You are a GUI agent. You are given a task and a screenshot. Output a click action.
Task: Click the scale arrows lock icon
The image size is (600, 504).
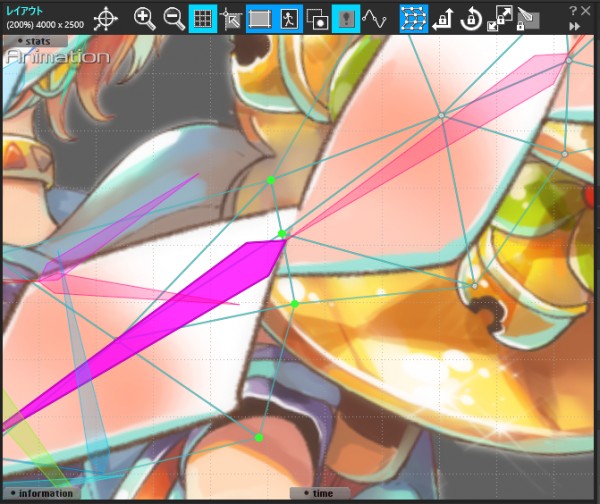coord(498,18)
